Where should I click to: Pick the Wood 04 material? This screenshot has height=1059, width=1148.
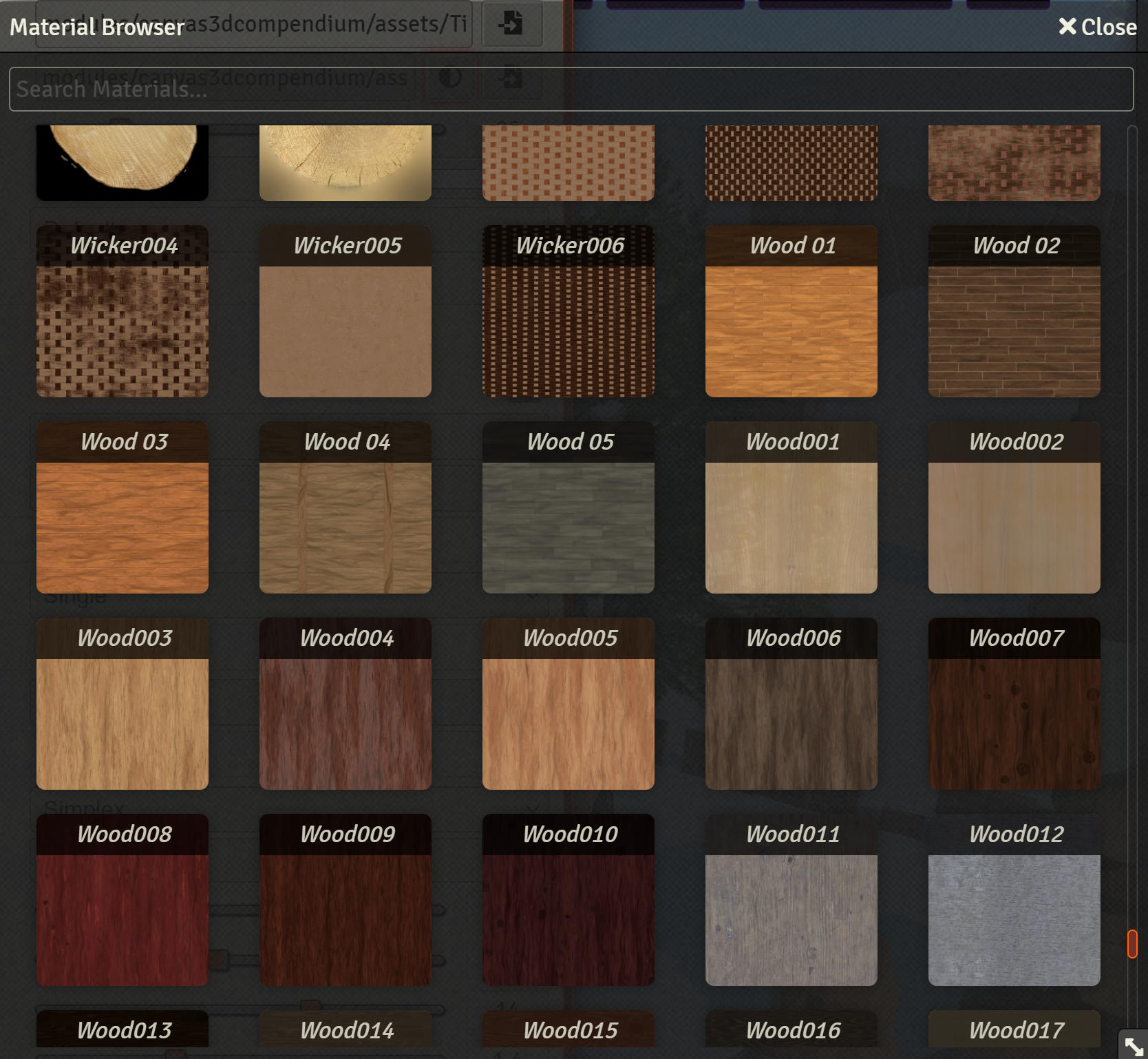click(x=346, y=507)
